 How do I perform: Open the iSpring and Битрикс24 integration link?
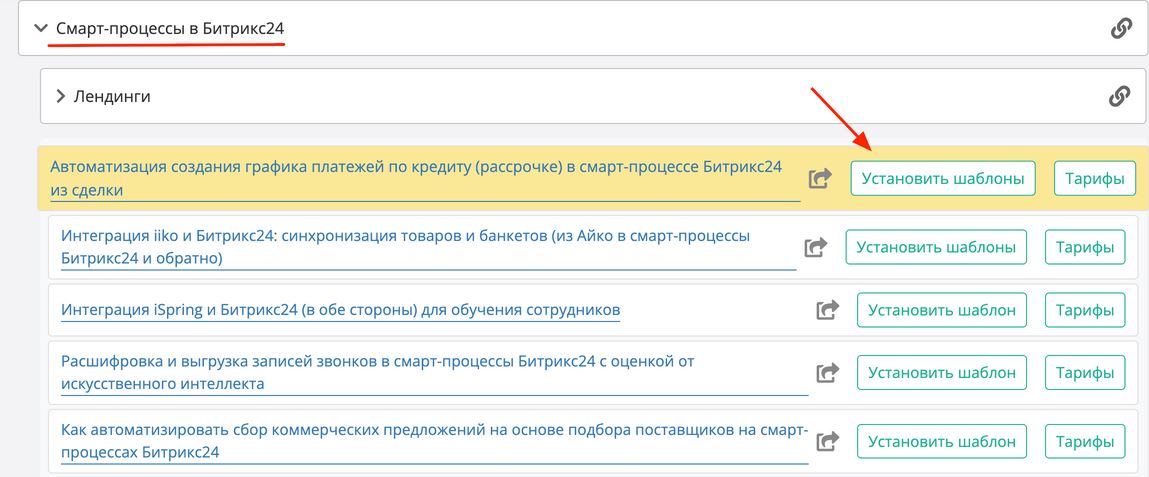point(340,310)
